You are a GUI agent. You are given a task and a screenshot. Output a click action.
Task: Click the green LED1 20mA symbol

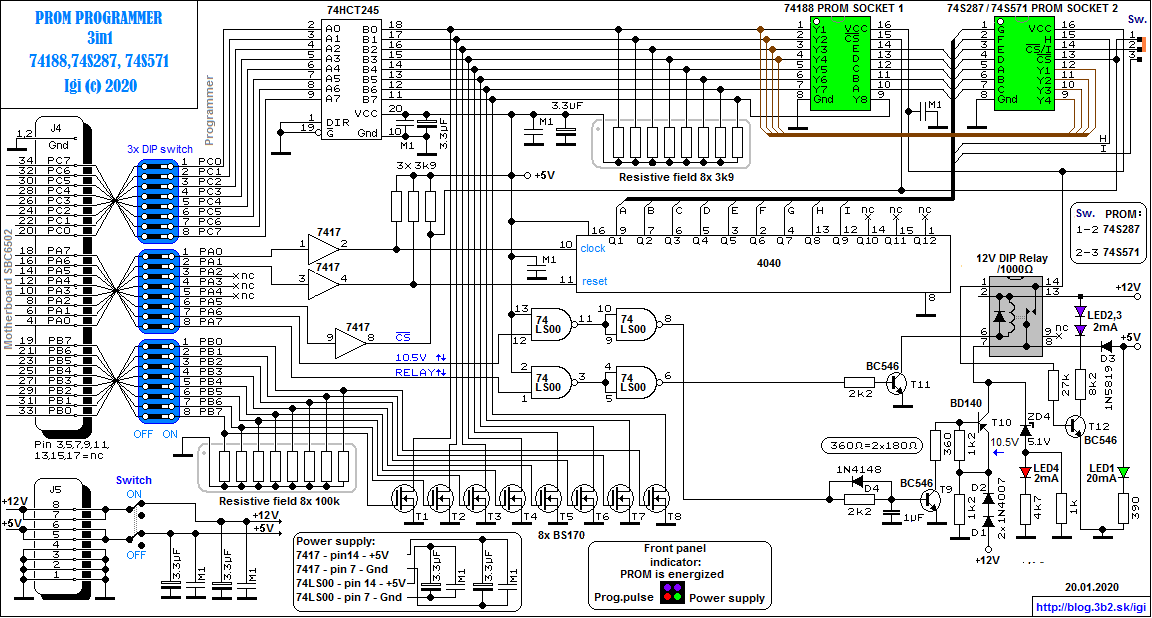[1123, 471]
